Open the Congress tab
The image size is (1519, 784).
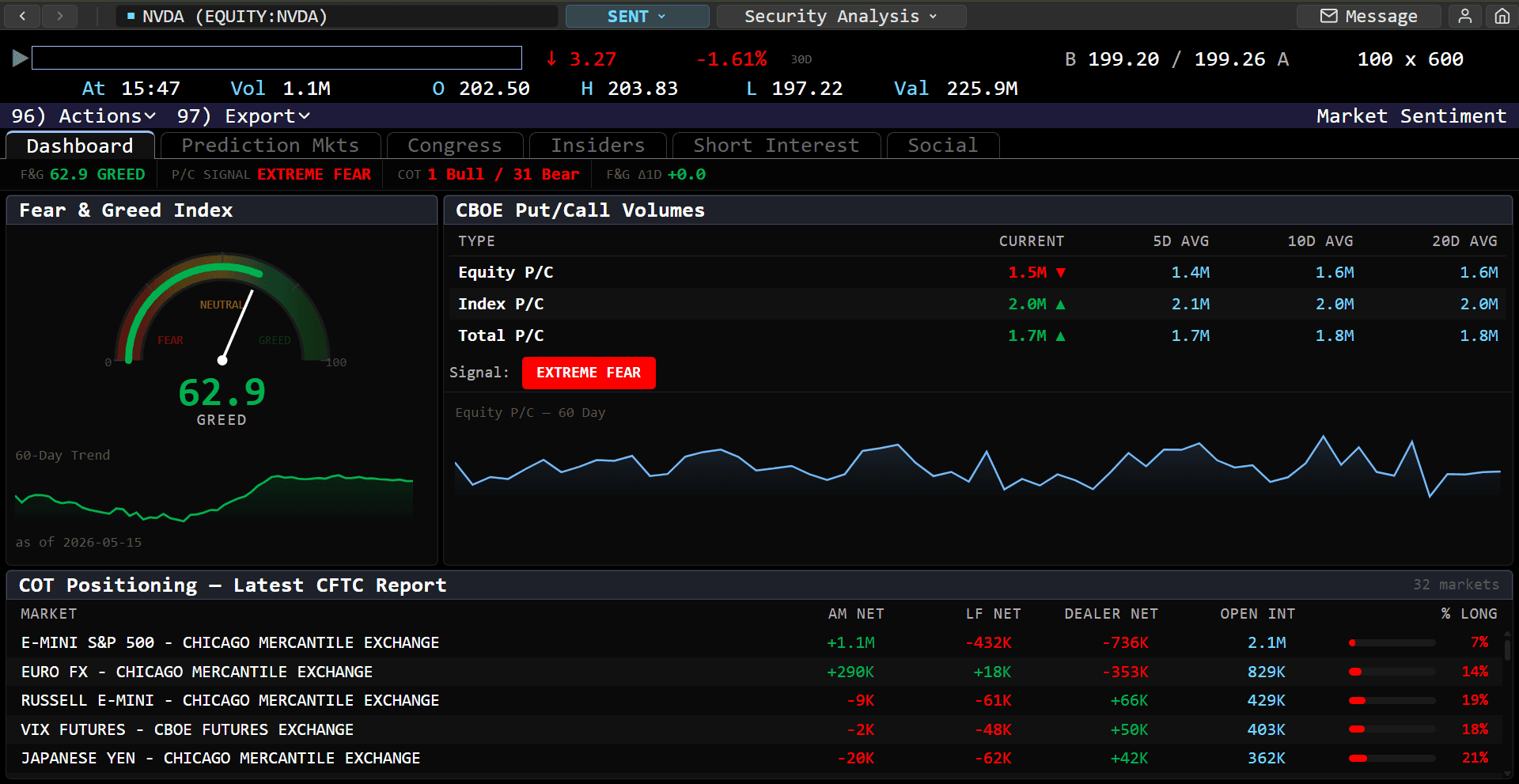[455, 146]
